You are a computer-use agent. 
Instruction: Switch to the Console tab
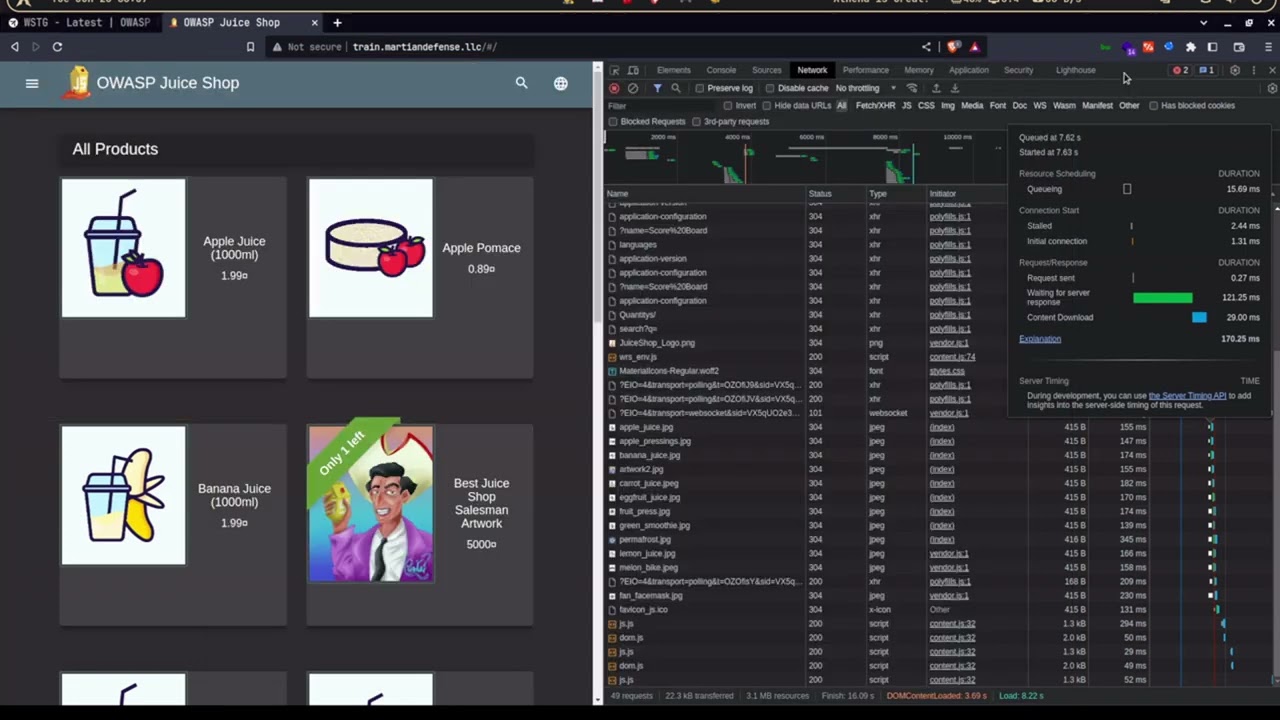[721, 70]
